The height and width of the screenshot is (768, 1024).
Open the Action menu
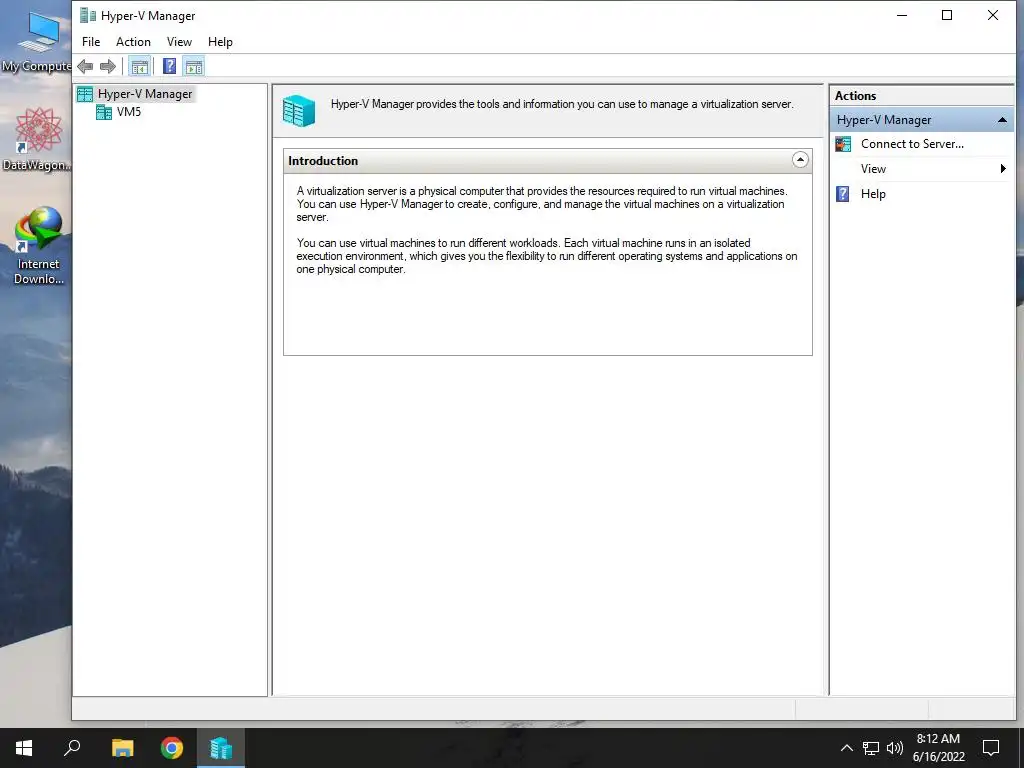(133, 42)
